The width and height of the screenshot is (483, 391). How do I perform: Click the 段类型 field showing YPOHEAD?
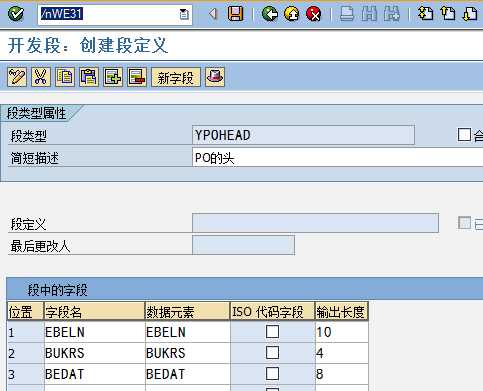click(x=303, y=135)
